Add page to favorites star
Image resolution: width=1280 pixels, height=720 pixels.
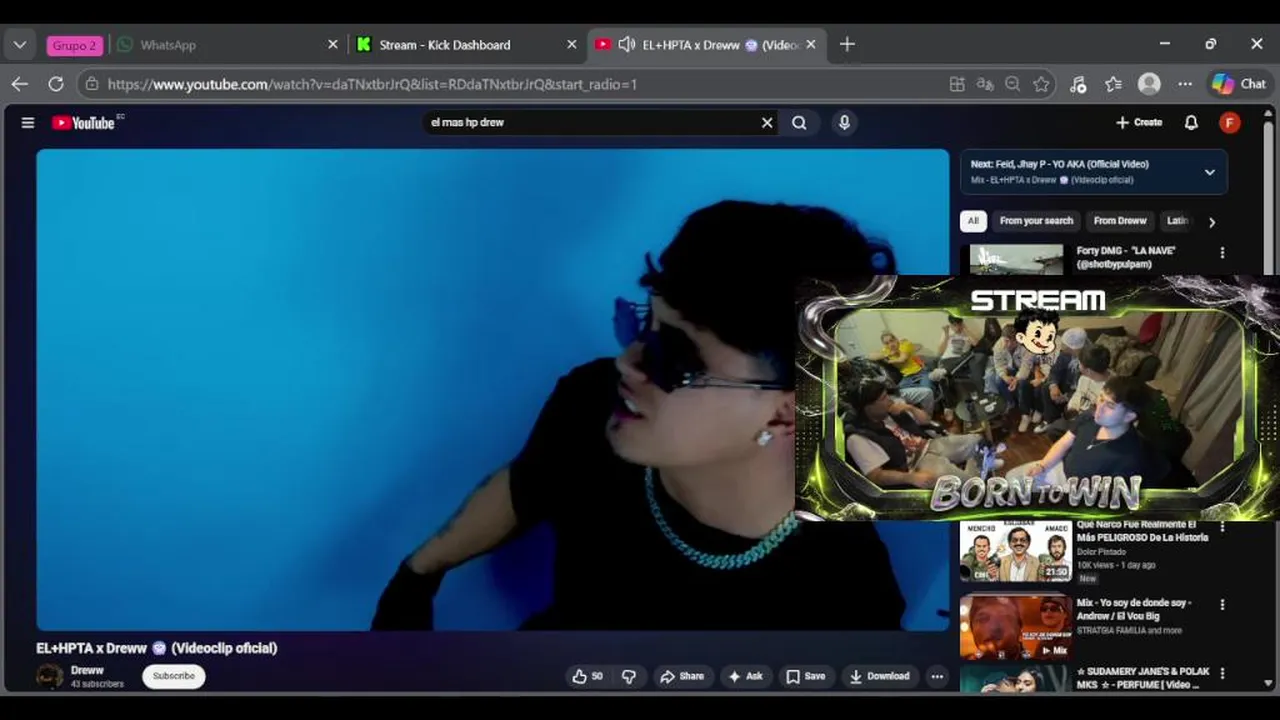(1041, 84)
